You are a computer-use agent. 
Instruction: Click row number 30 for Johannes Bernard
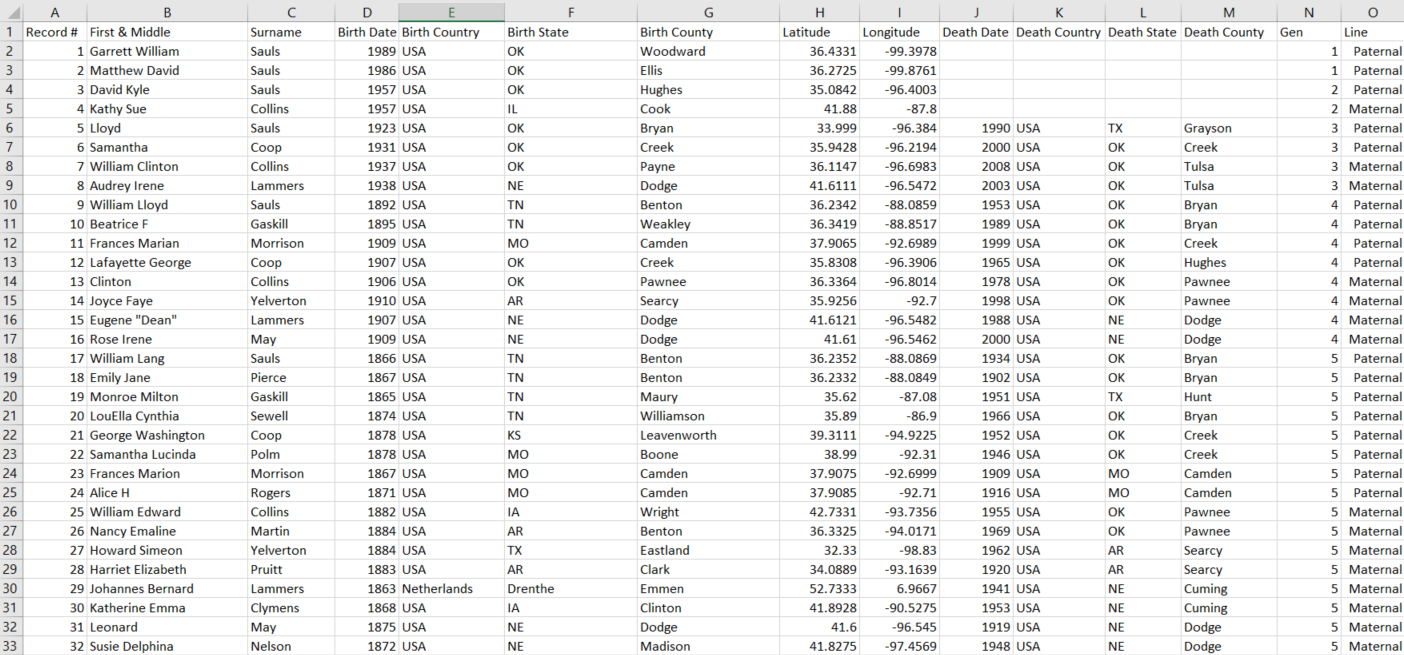coord(13,588)
